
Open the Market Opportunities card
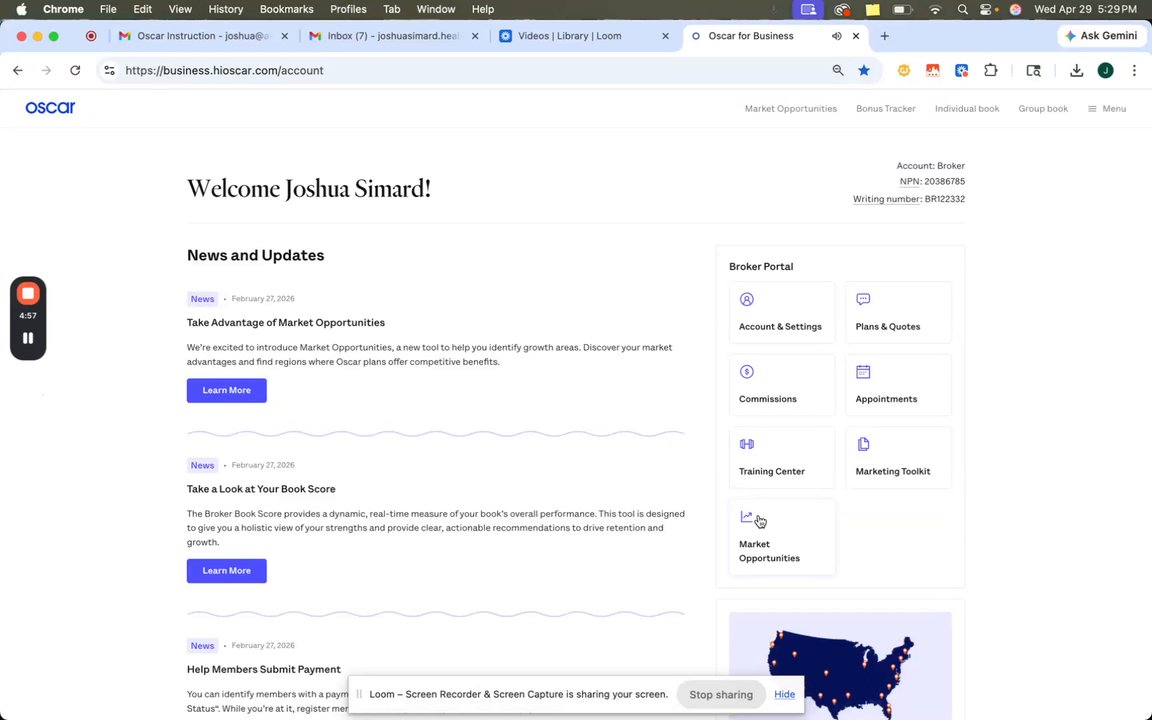pos(782,536)
